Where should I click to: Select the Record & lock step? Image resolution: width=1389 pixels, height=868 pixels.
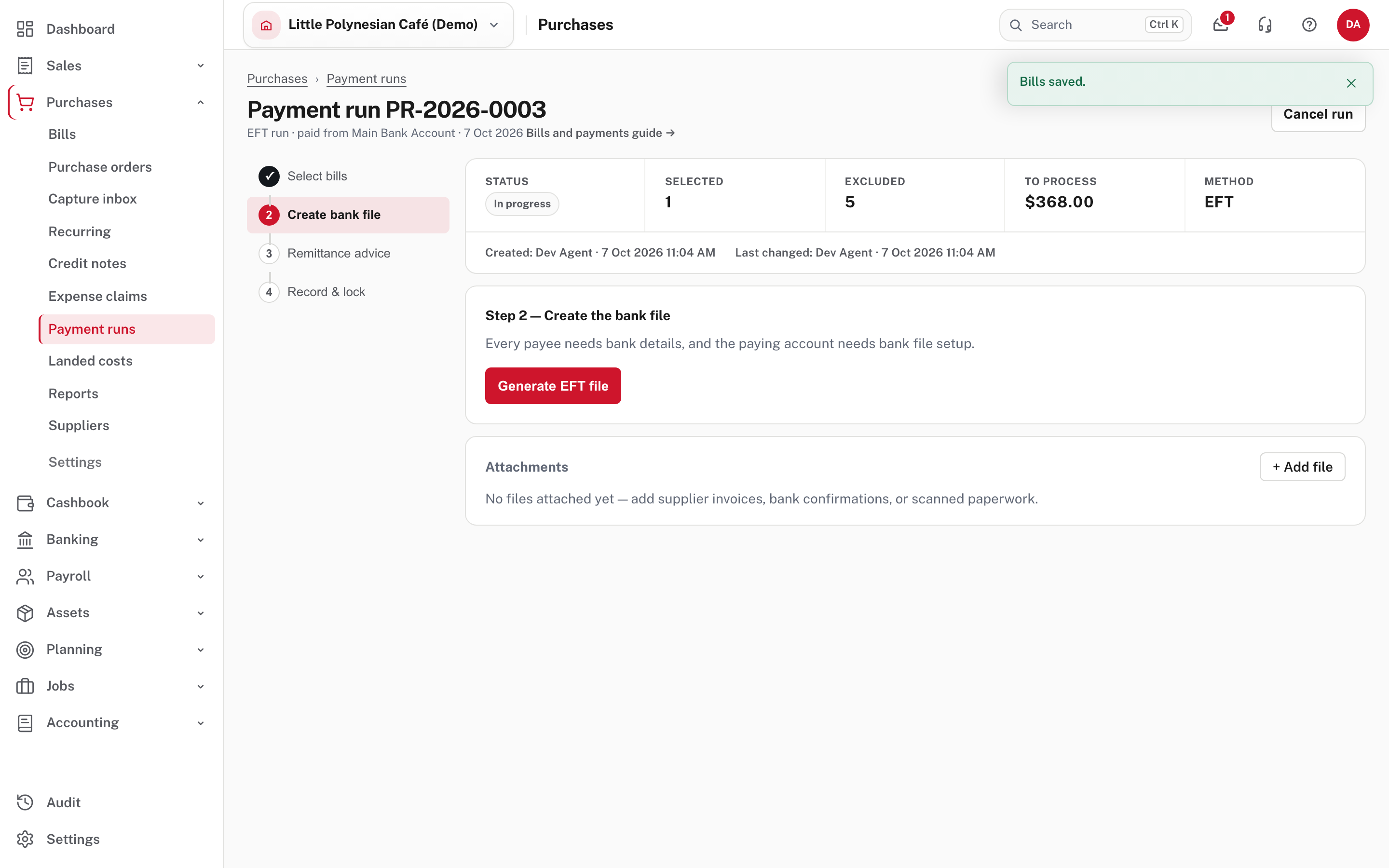coord(348,292)
